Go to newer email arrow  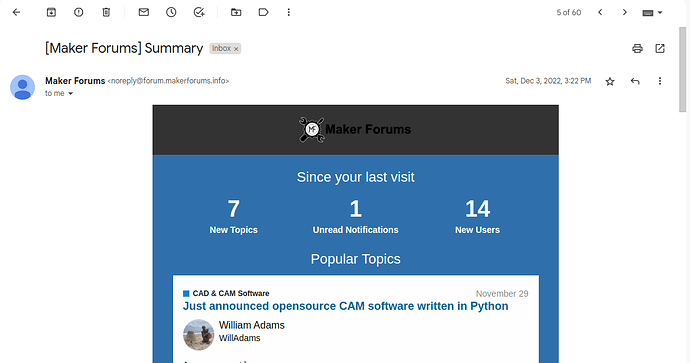(x=600, y=12)
